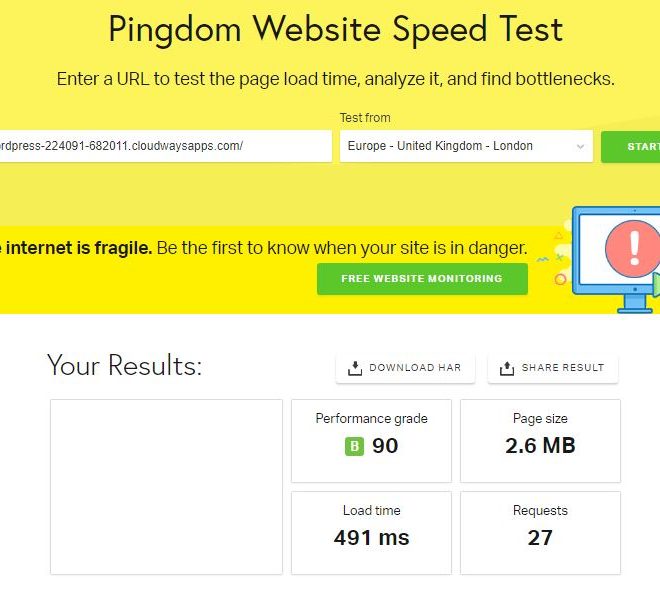
Task: Click FREE WEBSITE MONITORING button
Action: pyautogui.click(x=422, y=279)
